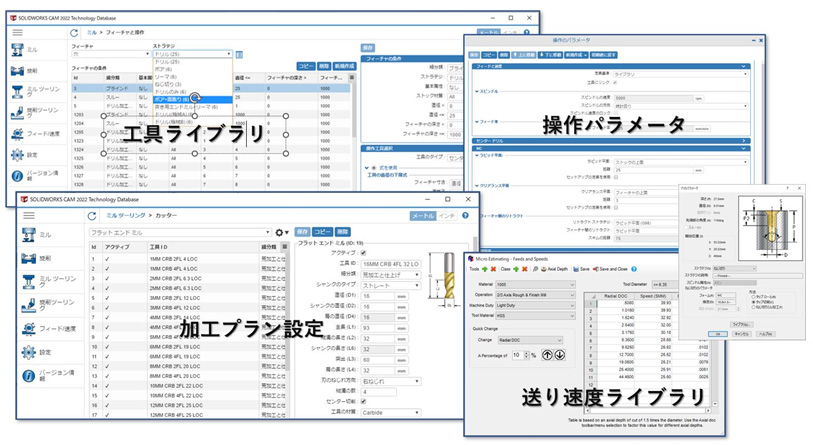Screen dimensions: 813x445
Task: Toggle センター切削 checkbox in cutter details
Action: click(x=363, y=401)
